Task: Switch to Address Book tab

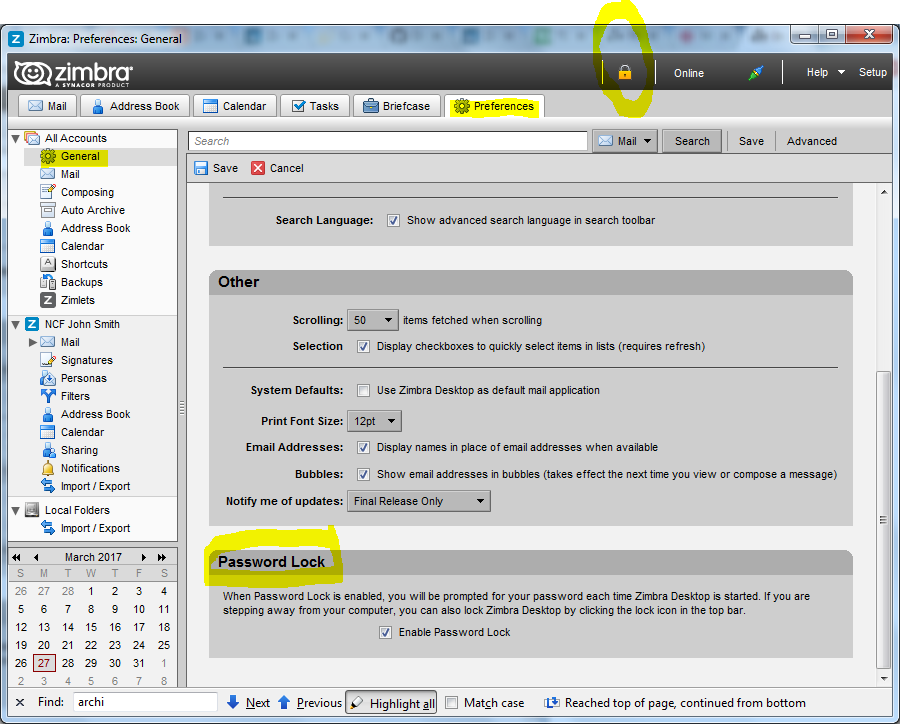Action: (135, 106)
